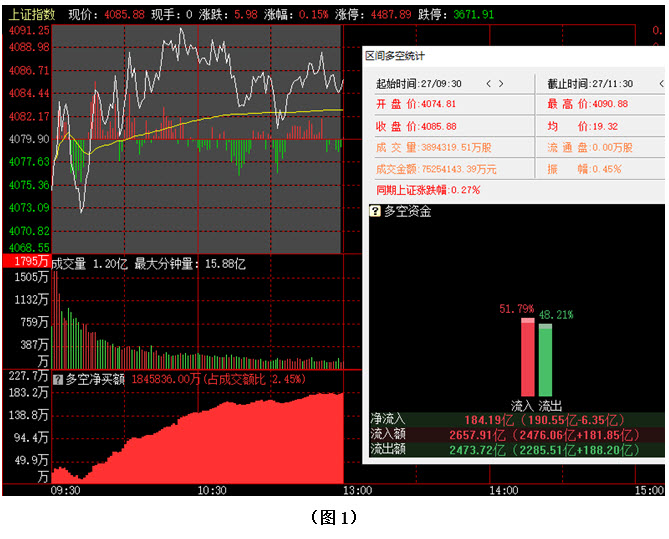The image size is (669, 539).
Task: Advance start time with right arrow
Action: 501,83
